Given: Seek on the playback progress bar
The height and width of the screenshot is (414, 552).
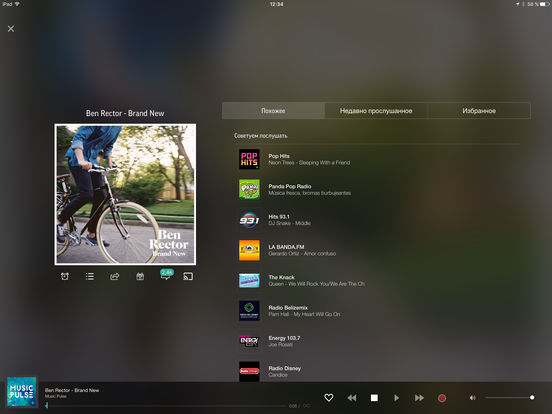Looking at the screenshot, I should click(x=165, y=406).
